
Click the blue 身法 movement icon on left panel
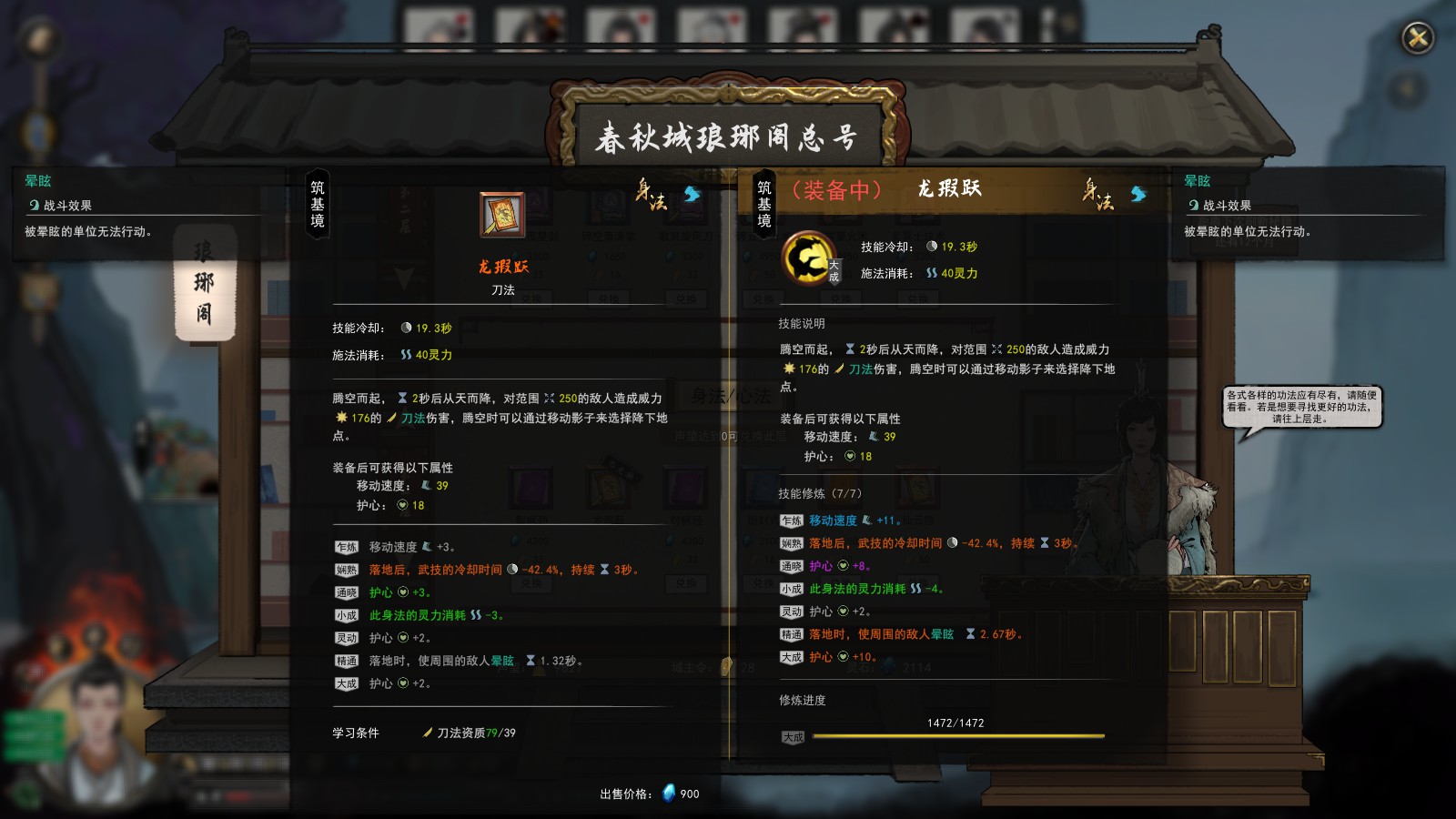693,193
